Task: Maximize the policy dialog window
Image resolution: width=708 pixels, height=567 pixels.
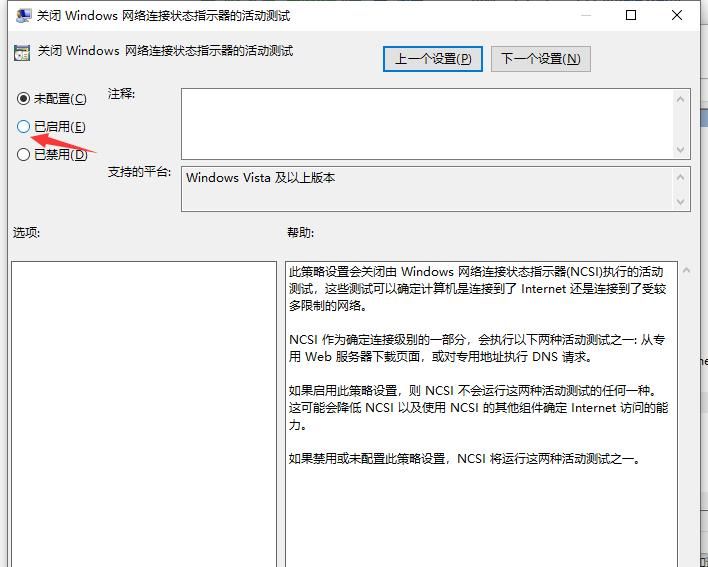Action: pyautogui.click(x=631, y=15)
